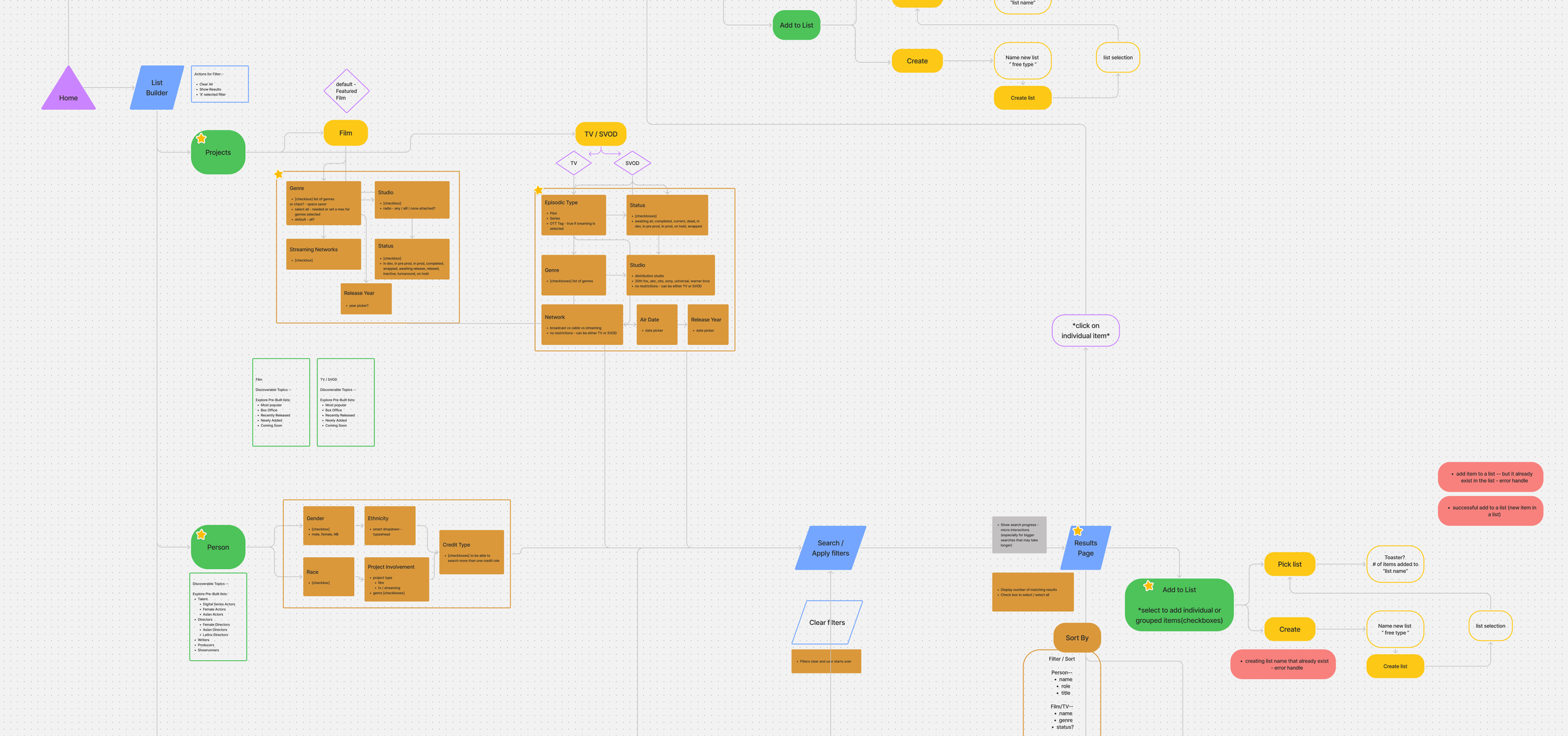
Task: Click the star on Results Page shape
Action: click(x=1078, y=531)
